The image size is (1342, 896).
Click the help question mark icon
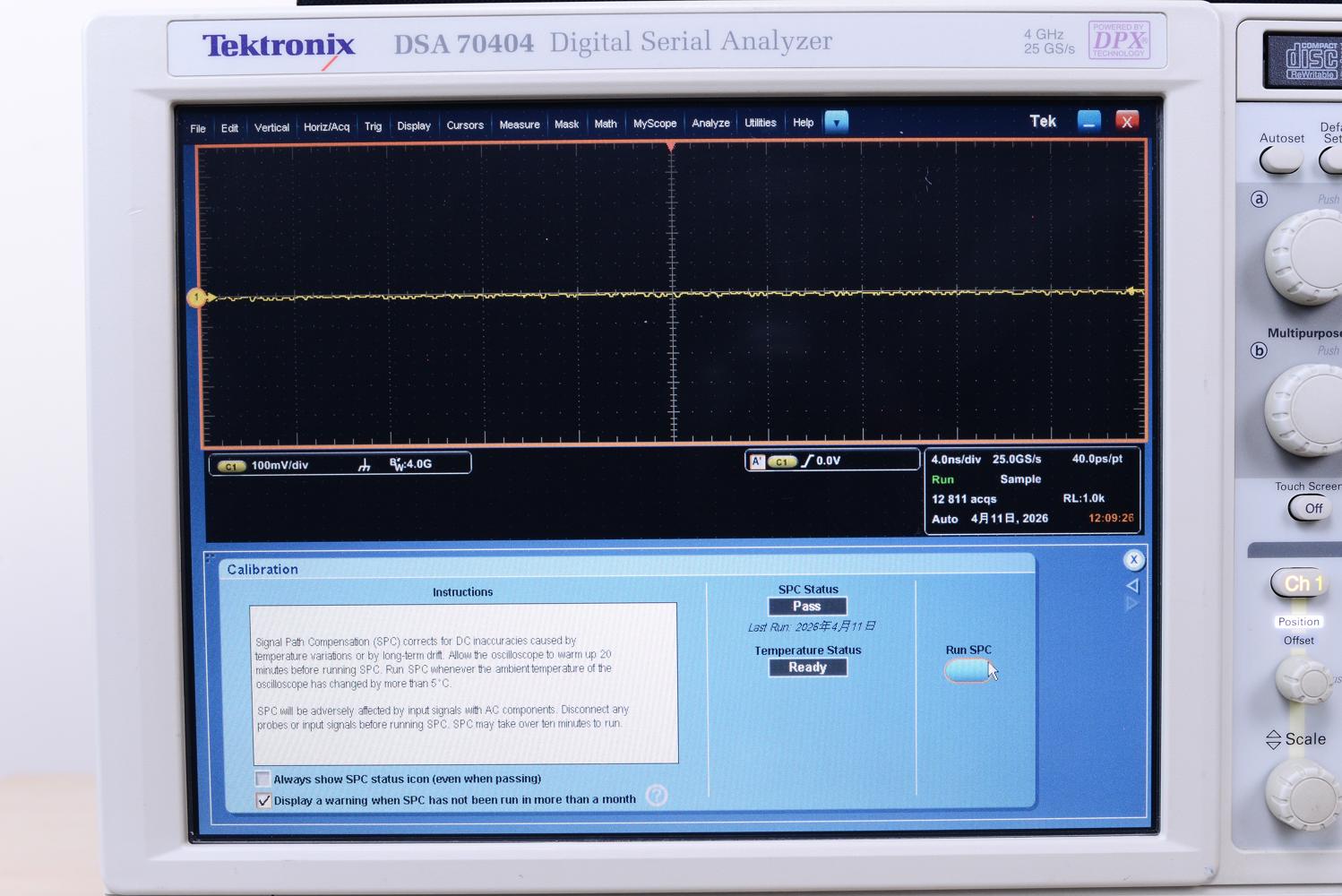657,796
